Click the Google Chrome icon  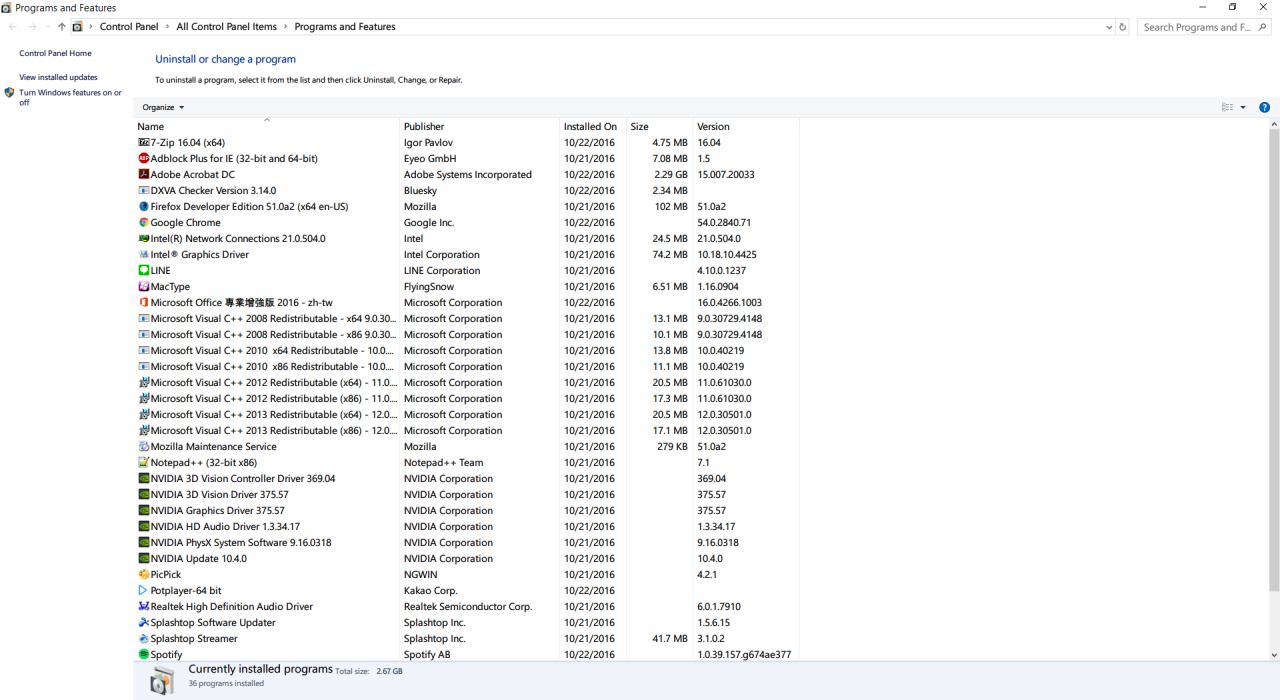(x=143, y=223)
